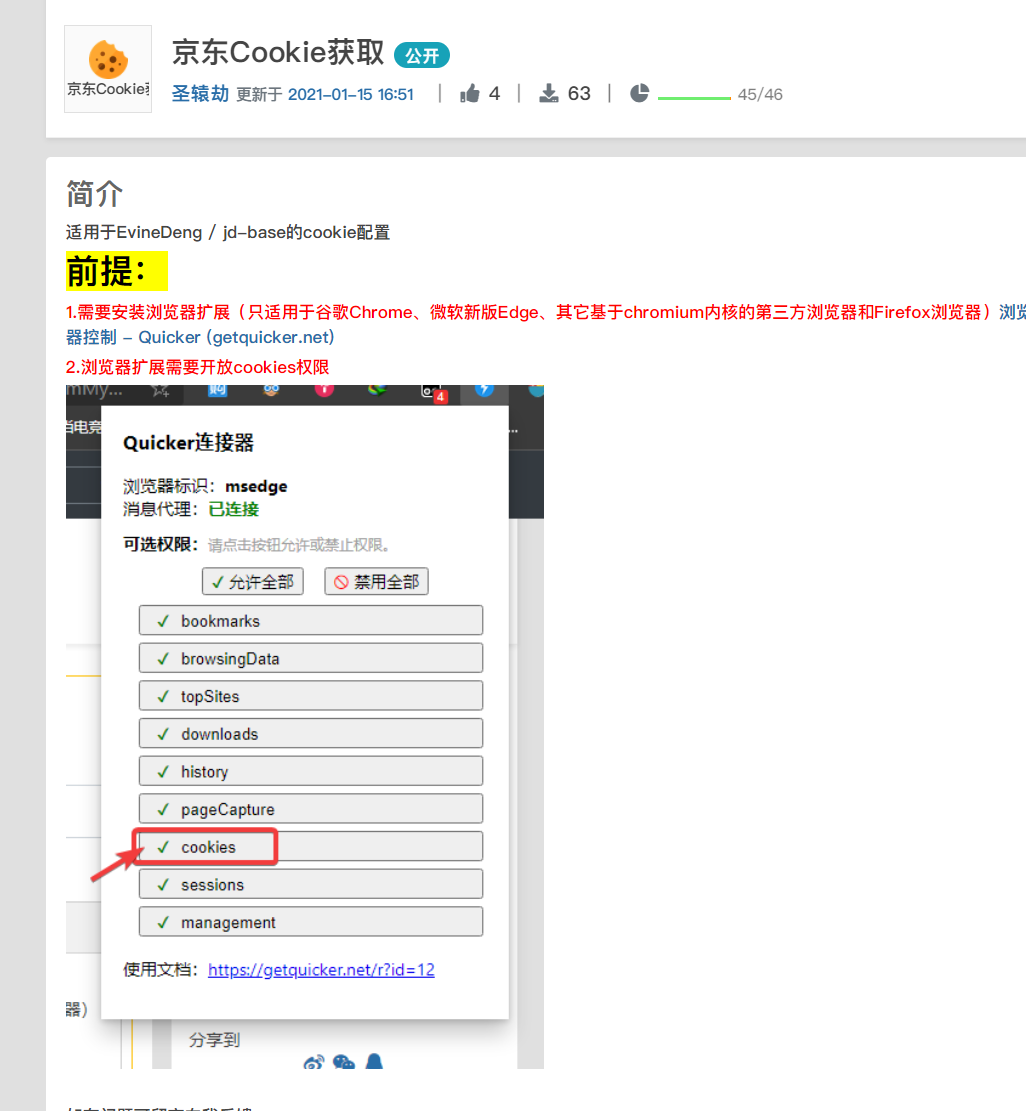Click 禁用全部 disable all button
The image size is (1026, 1111).
coord(376,582)
